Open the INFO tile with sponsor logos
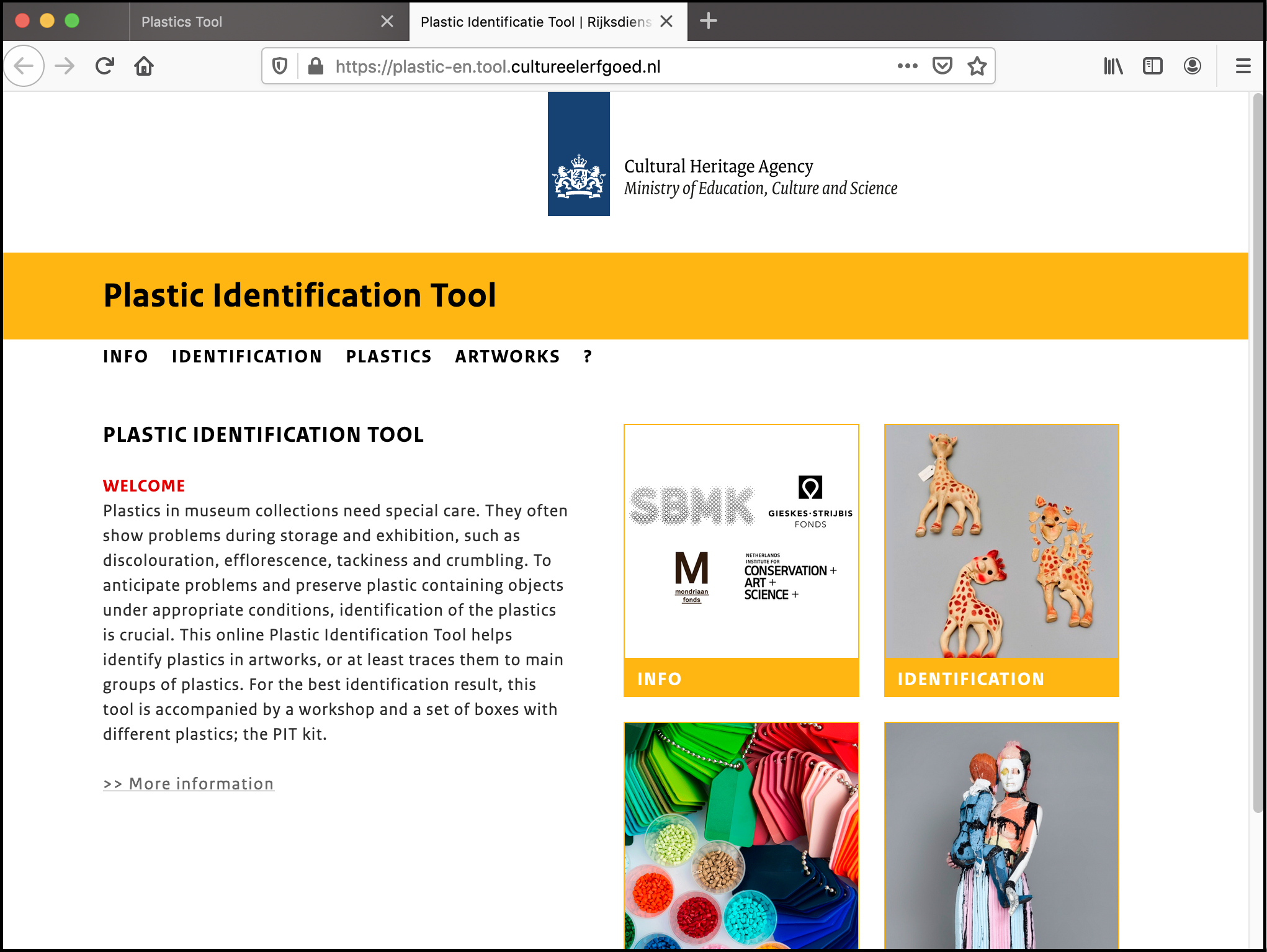The width and height of the screenshot is (1267, 952). 741,560
